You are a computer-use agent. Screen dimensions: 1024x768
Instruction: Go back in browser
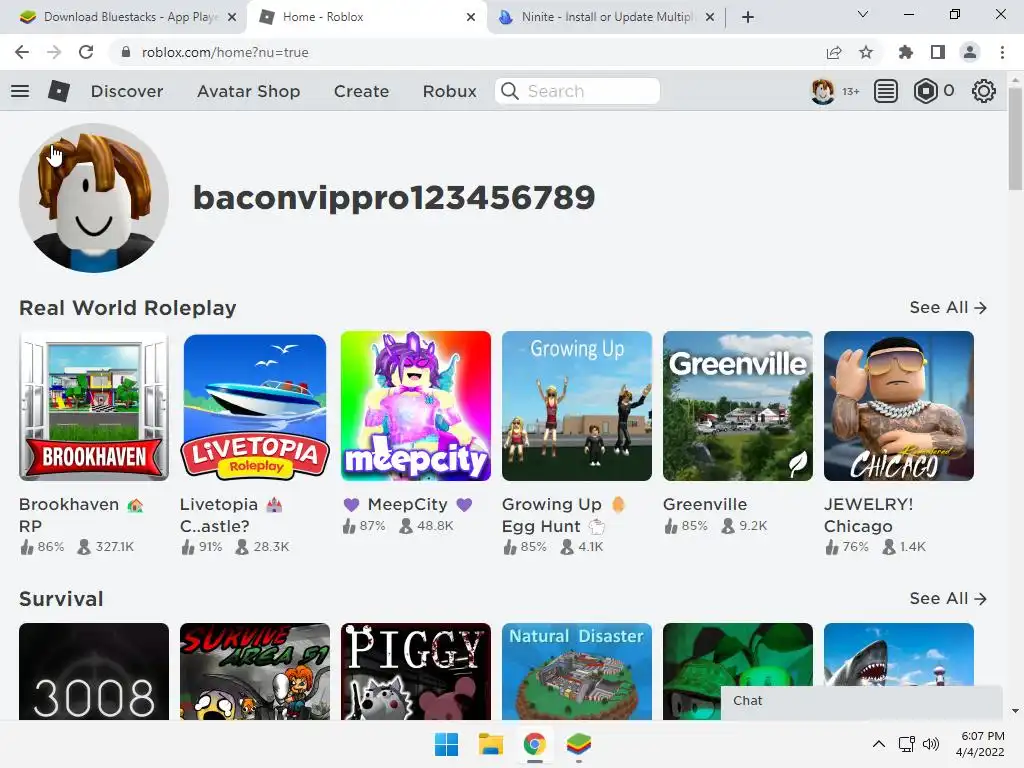pyautogui.click(x=22, y=52)
